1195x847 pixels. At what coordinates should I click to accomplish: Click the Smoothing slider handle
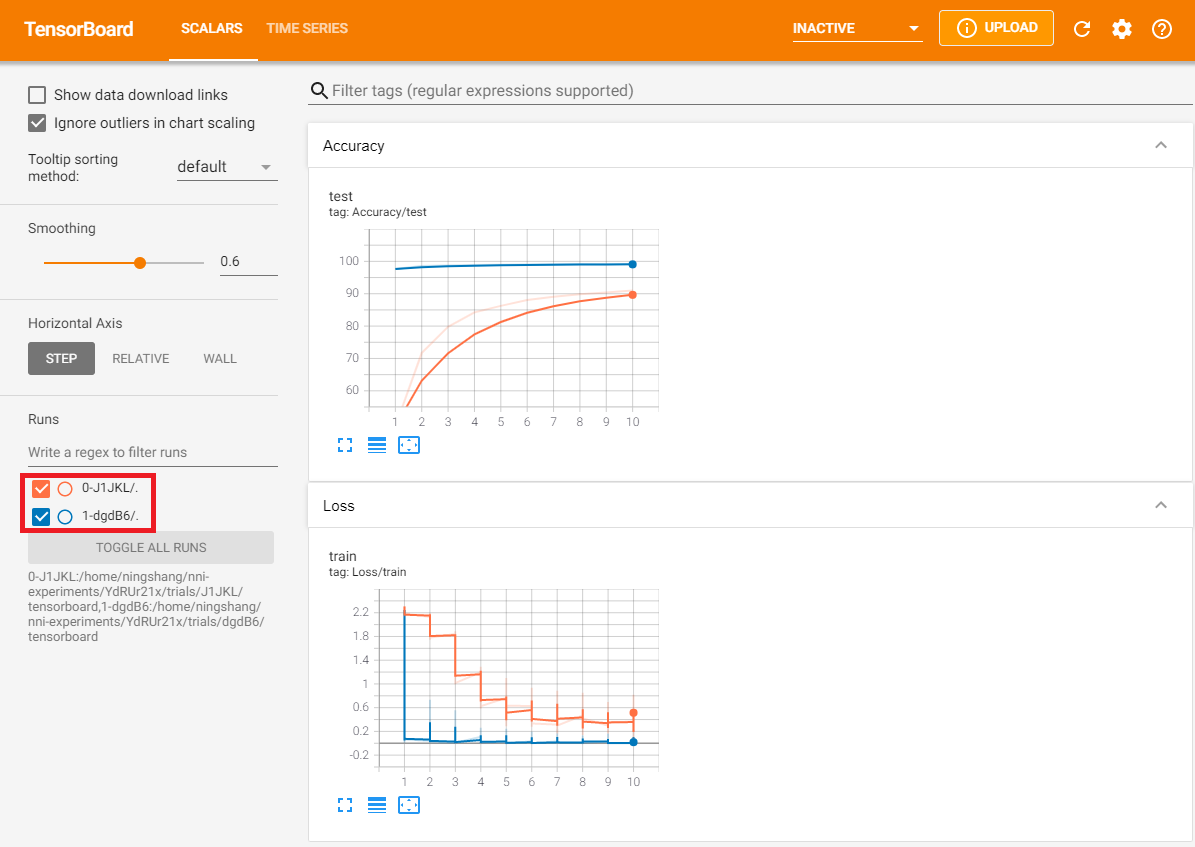click(x=140, y=263)
